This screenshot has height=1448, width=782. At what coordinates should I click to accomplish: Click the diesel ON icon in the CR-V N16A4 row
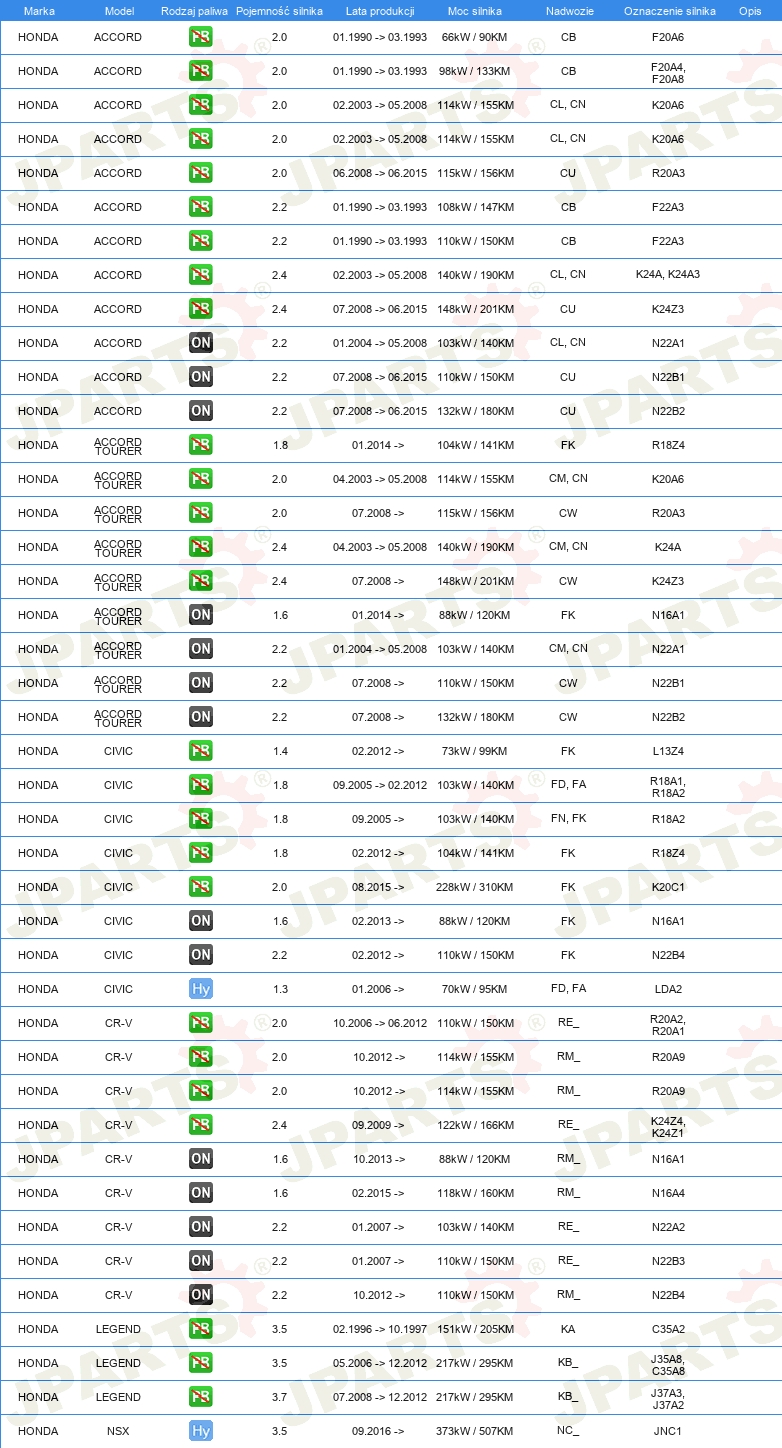201,1193
